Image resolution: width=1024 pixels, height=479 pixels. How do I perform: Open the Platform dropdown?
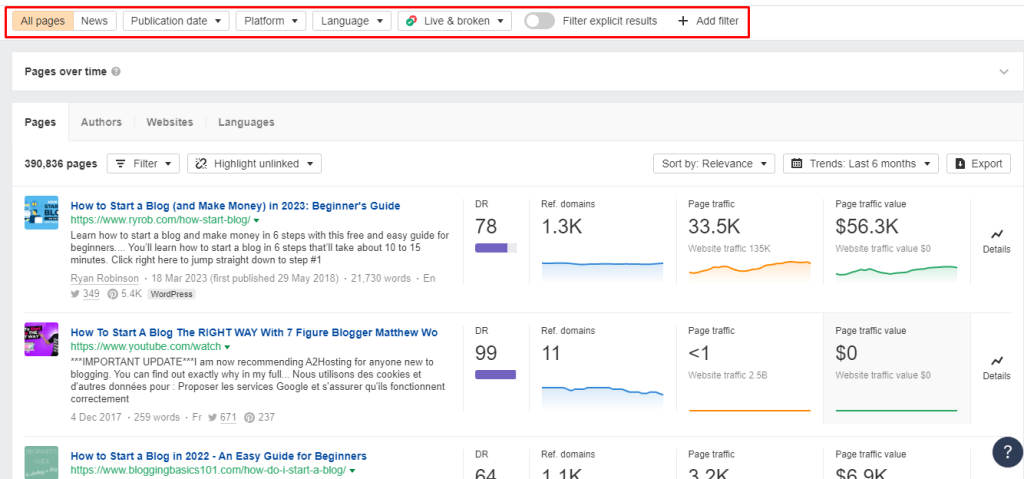pos(271,21)
